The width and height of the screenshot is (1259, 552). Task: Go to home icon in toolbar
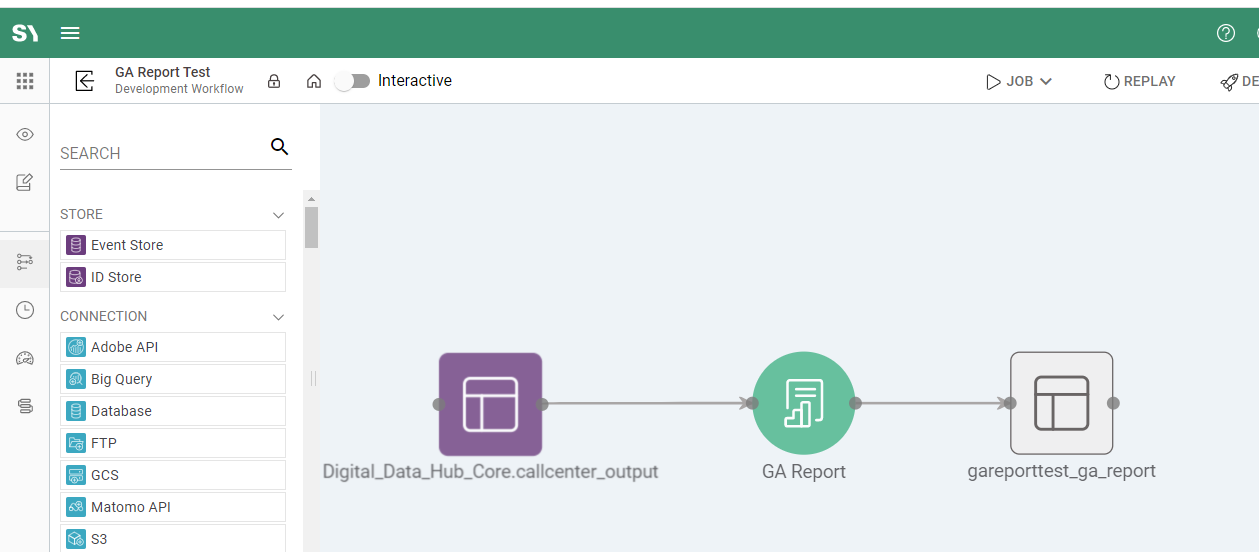[x=314, y=81]
